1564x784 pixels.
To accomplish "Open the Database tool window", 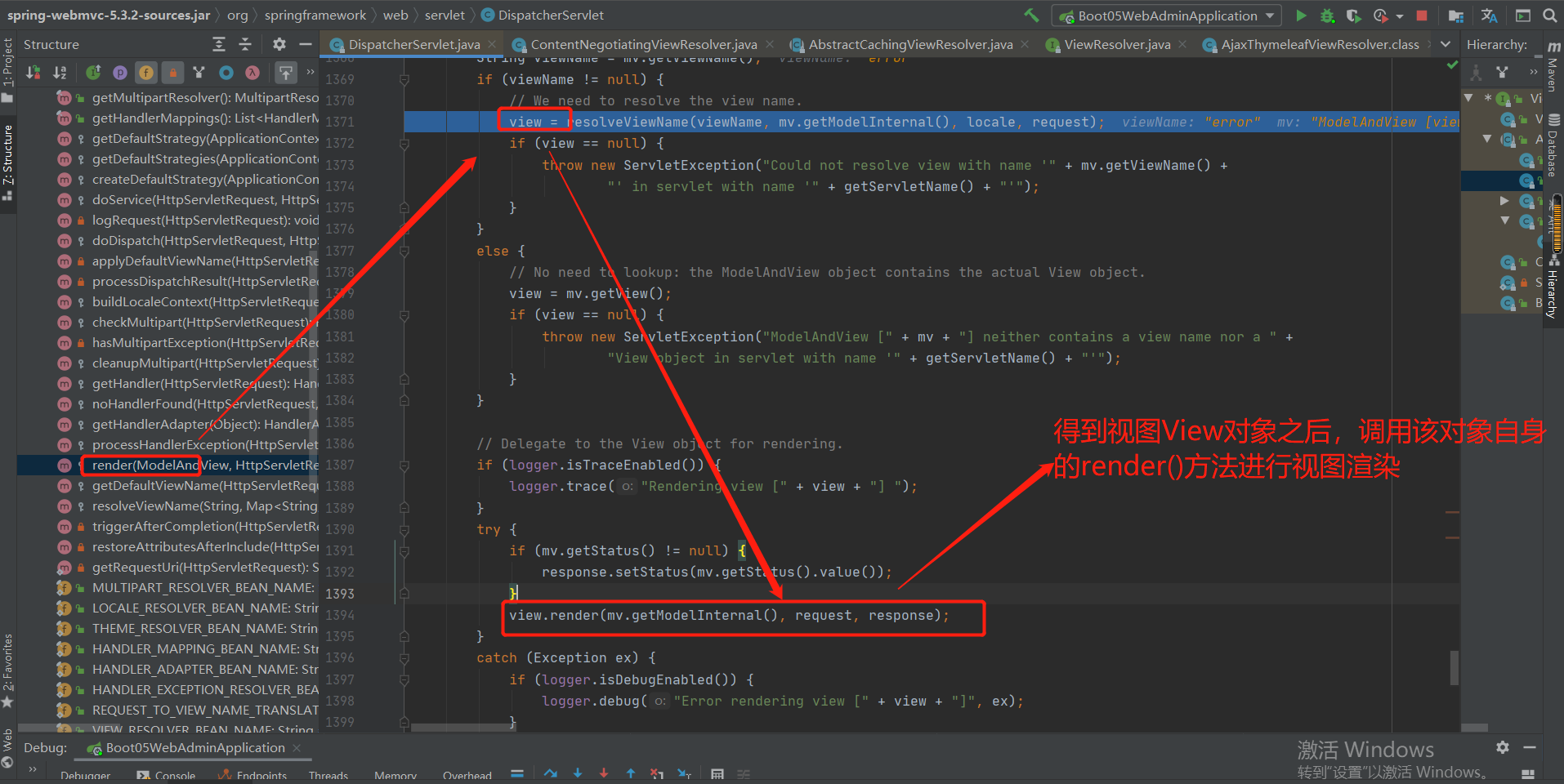I will (x=1553, y=145).
